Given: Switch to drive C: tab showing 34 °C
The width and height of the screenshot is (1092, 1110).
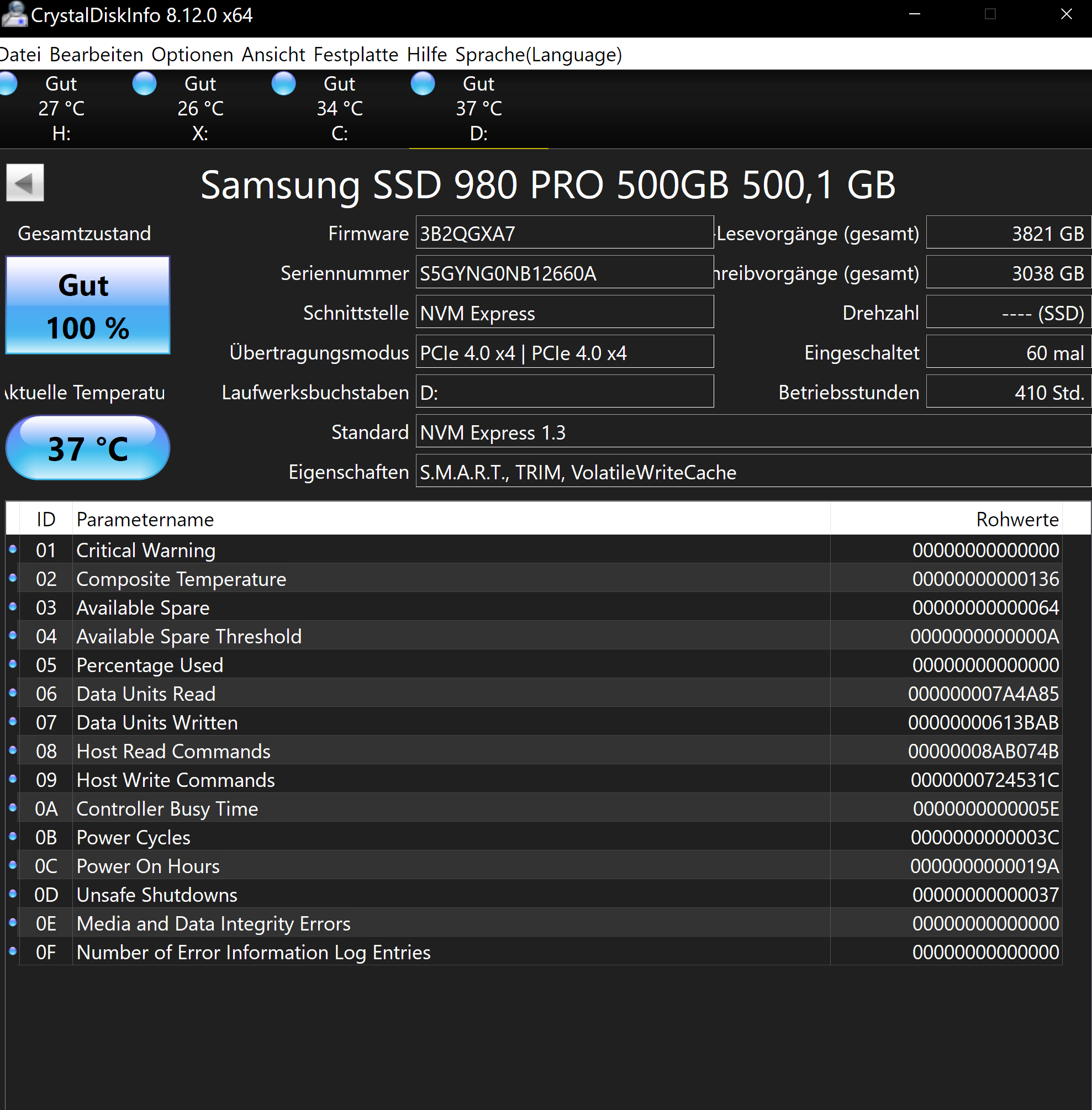Looking at the screenshot, I should tap(340, 108).
